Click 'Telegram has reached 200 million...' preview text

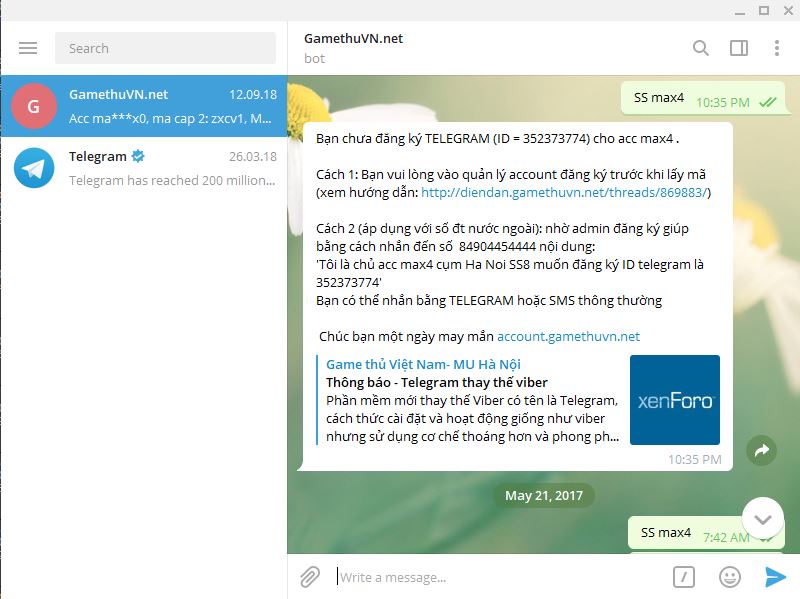point(172,180)
